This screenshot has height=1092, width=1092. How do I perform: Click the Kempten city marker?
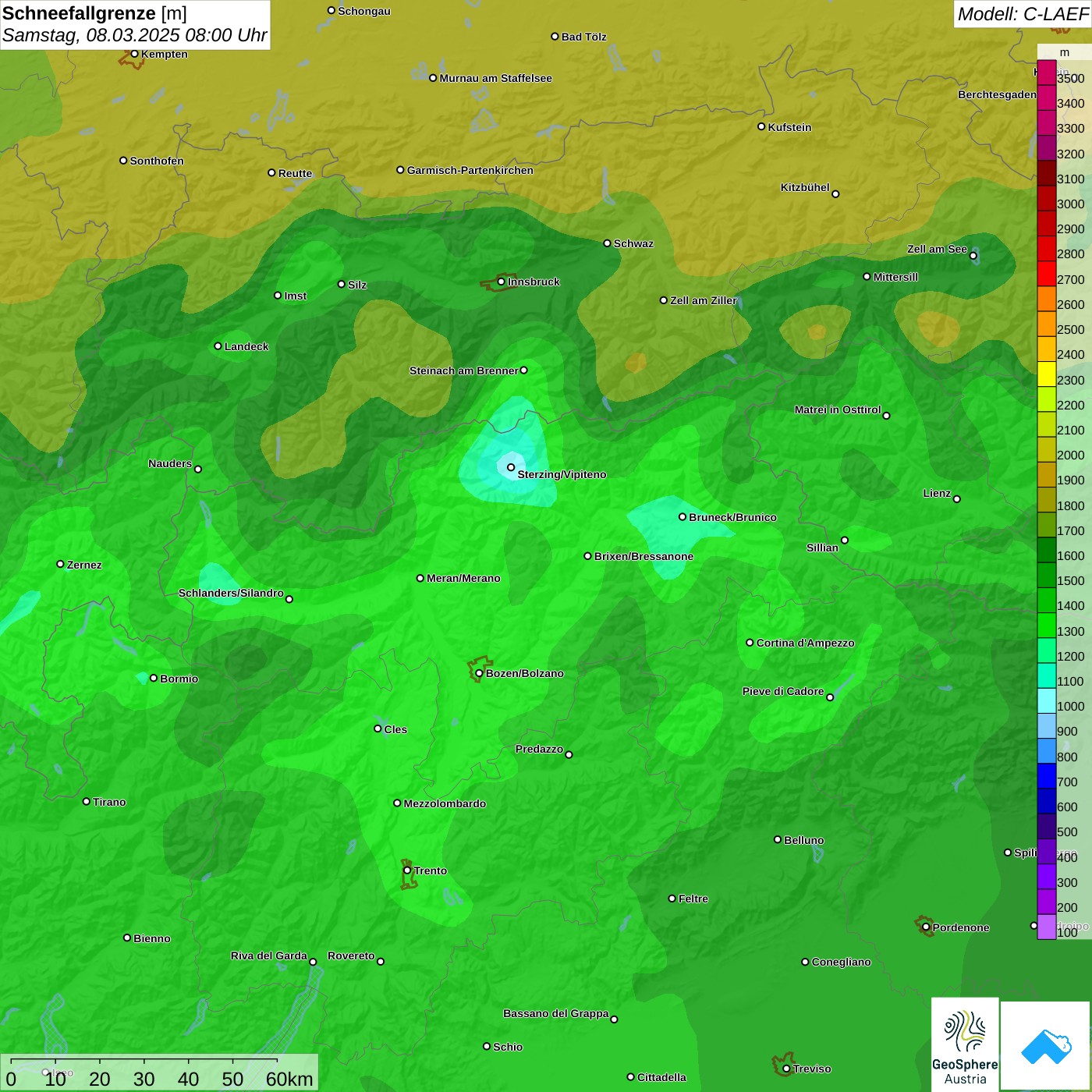[134, 54]
